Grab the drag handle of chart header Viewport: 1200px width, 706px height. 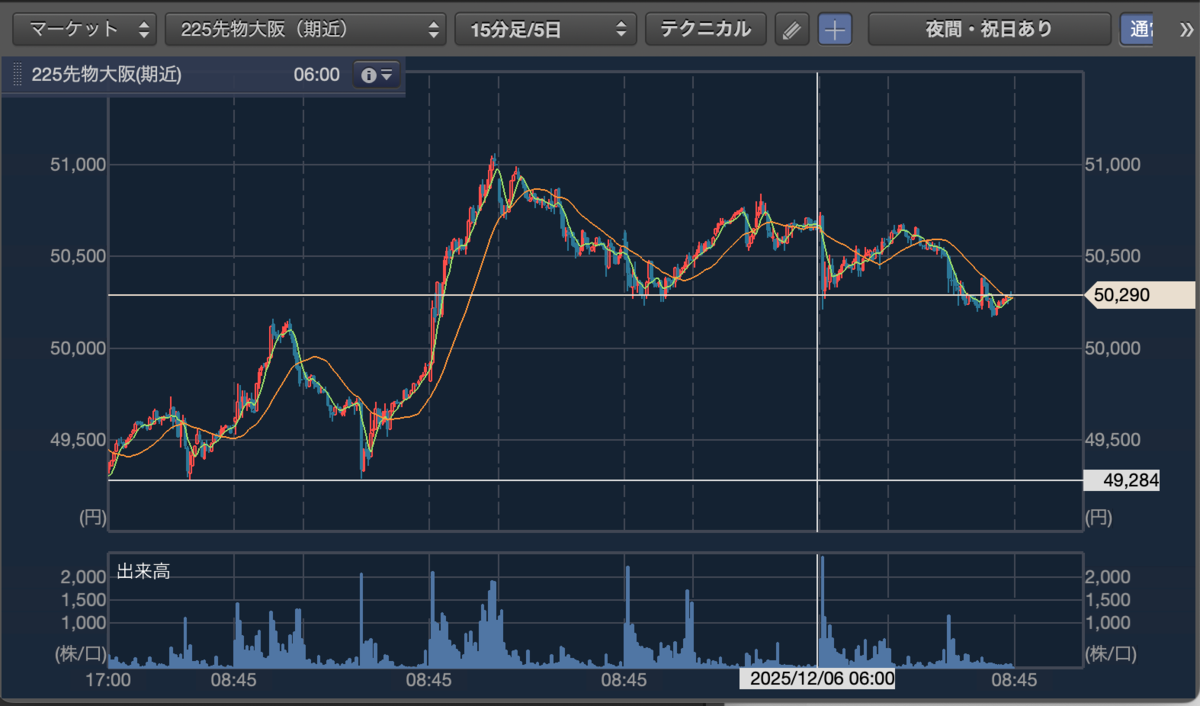pyautogui.click(x=16, y=75)
